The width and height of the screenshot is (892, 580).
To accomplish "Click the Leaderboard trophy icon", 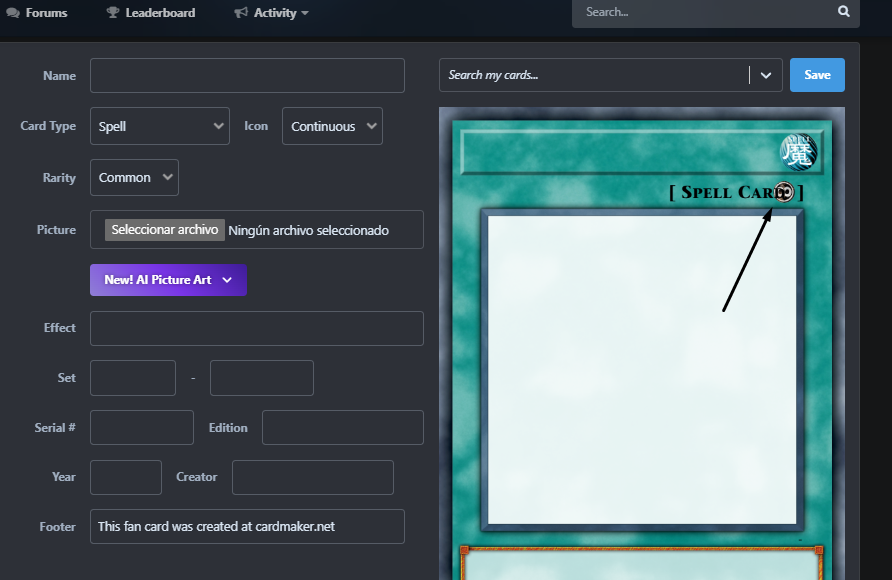I will pyautogui.click(x=113, y=13).
